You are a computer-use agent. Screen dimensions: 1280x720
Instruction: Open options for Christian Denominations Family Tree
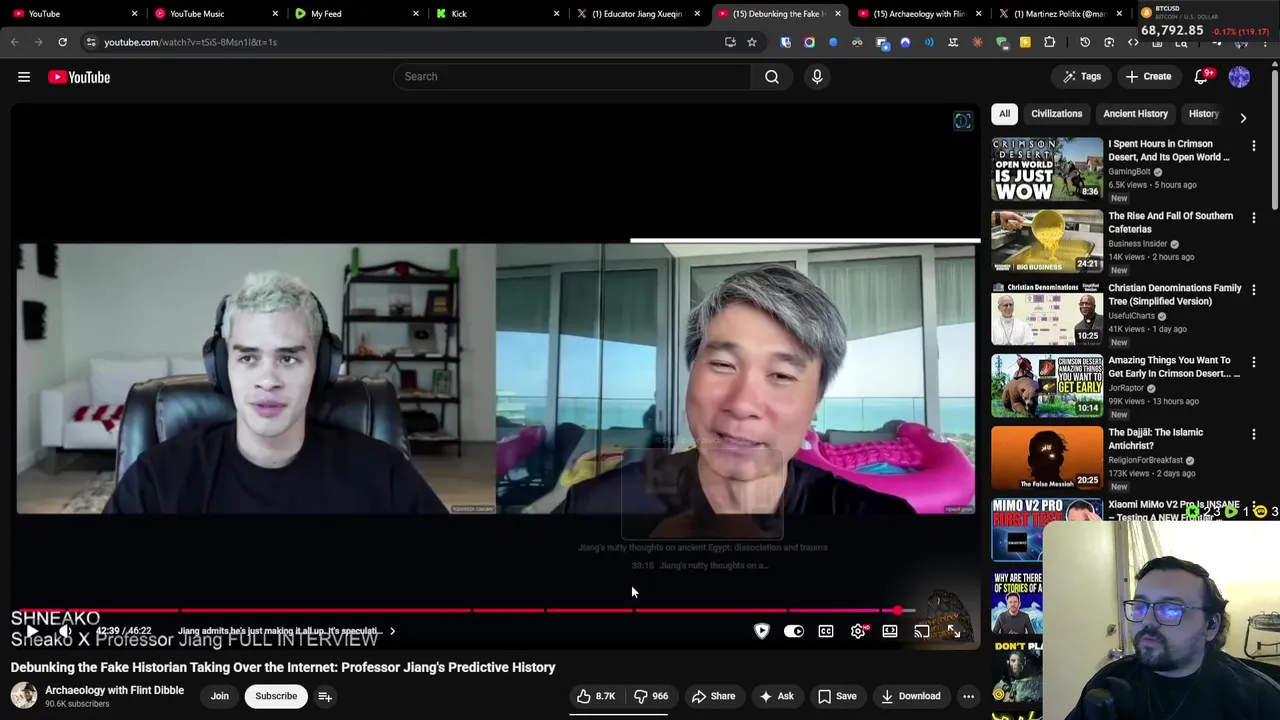pyautogui.click(x=1254, y=290)
